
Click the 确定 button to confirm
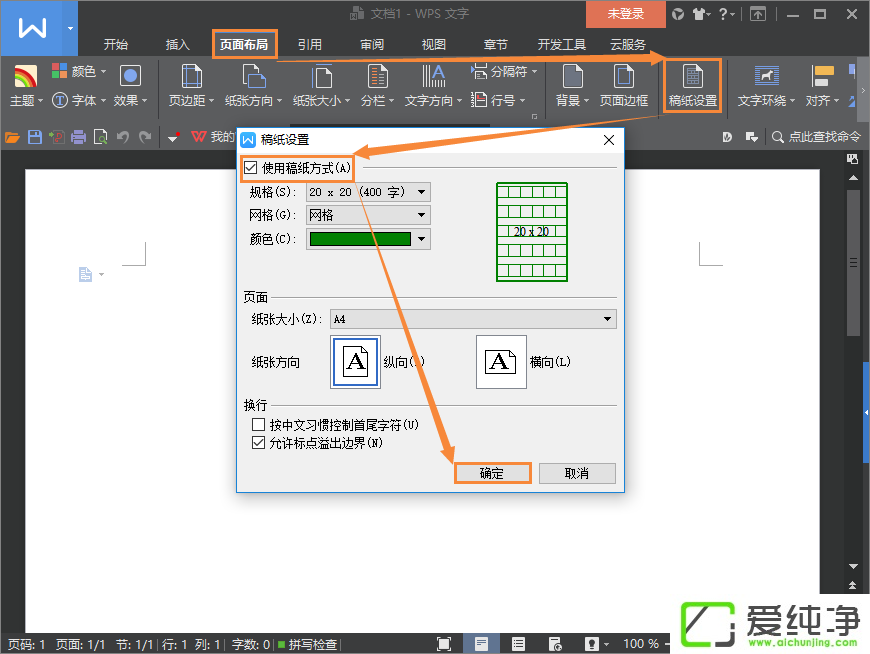pos(492,472)
